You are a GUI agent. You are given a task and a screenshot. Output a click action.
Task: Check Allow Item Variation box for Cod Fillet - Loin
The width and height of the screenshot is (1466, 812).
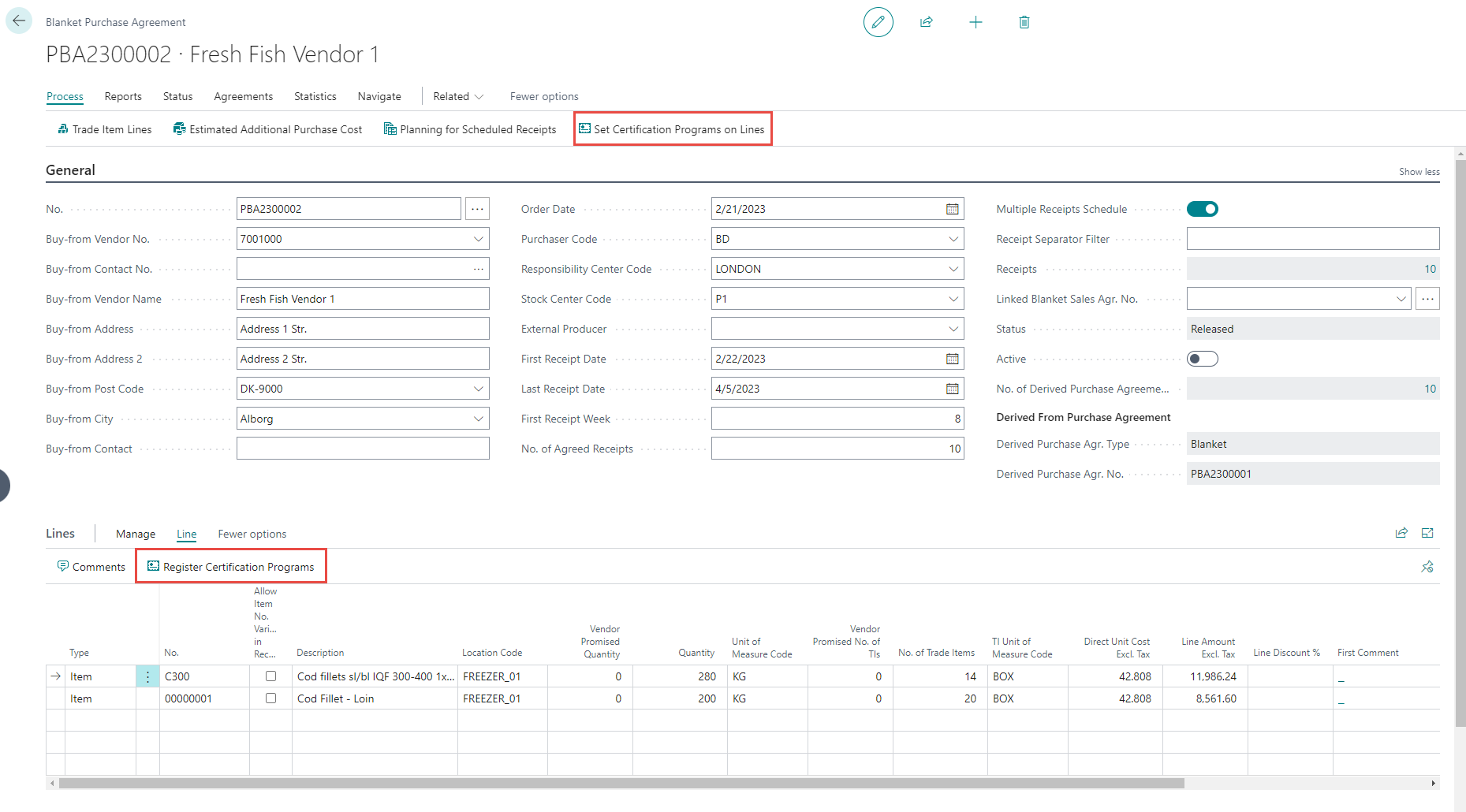point(270,698)
